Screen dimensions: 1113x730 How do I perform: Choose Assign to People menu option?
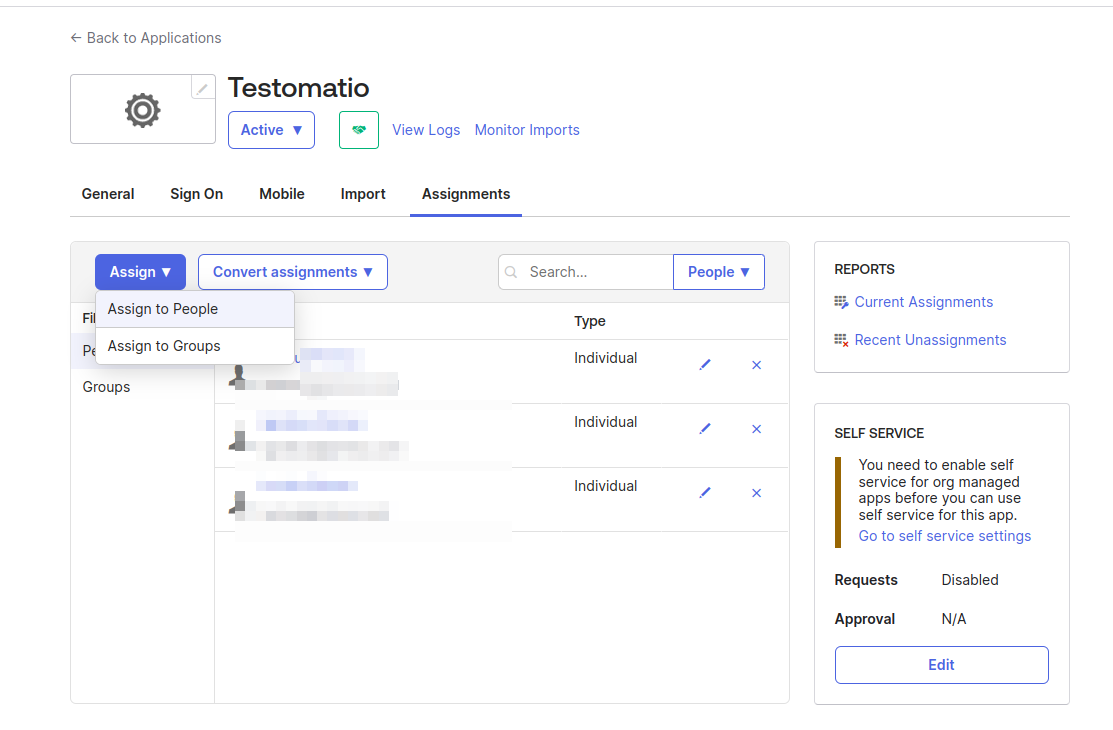[163, 309]
